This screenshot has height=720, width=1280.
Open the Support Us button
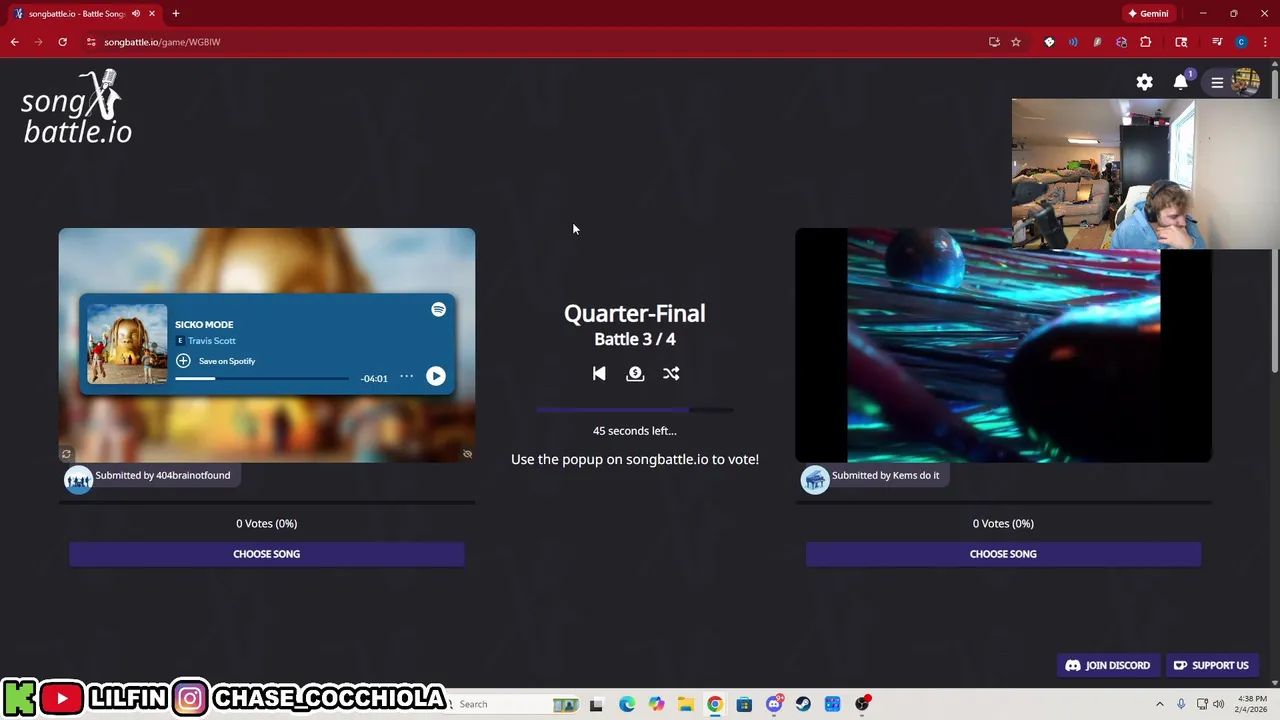point(1211,665)
